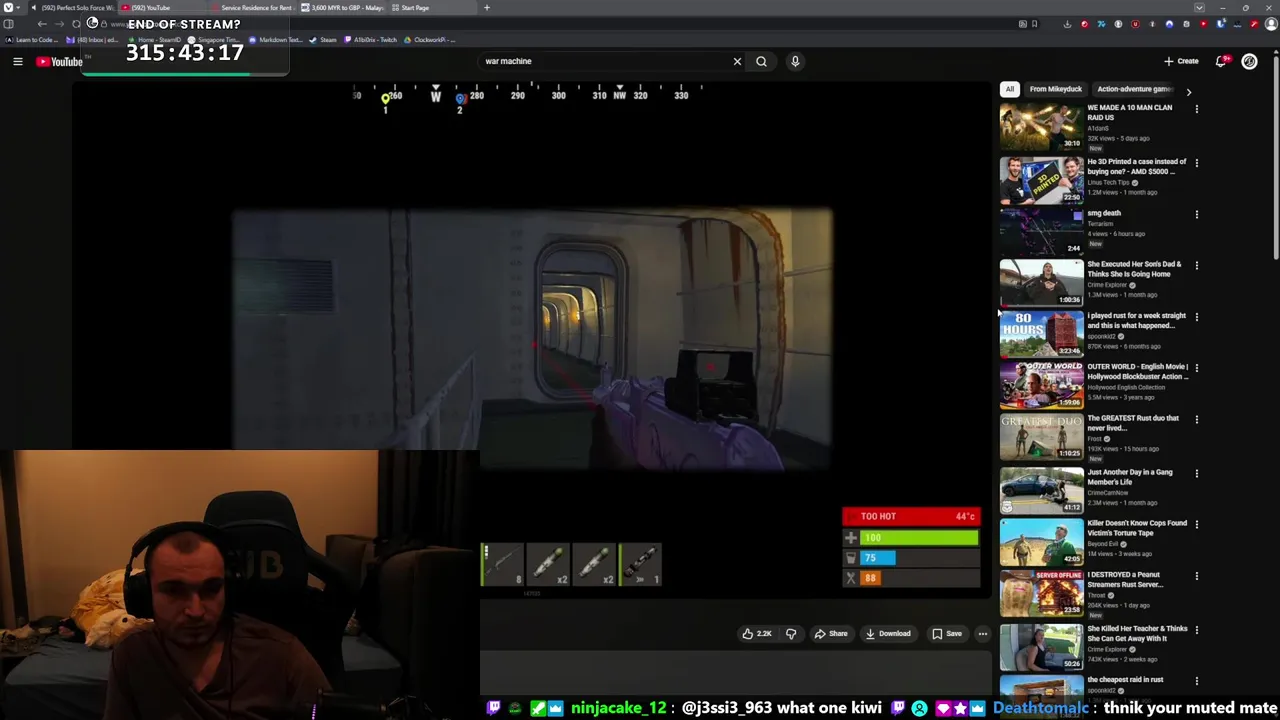Screen dimensions: 1280x720
Task: Open the YouTube hamburger guide menu
Action: (18, 62)
